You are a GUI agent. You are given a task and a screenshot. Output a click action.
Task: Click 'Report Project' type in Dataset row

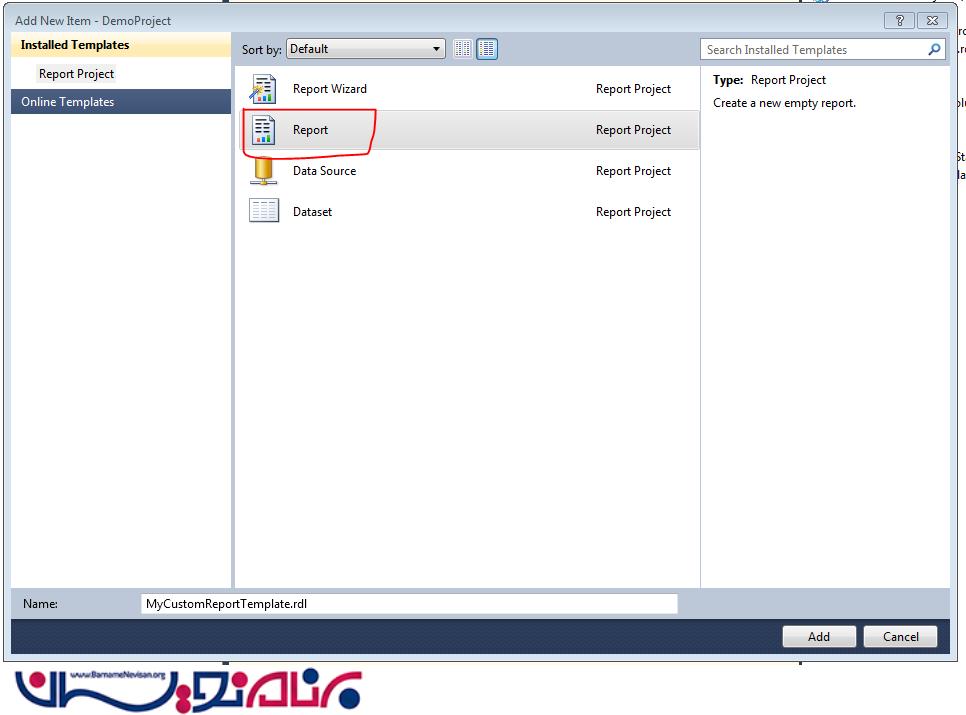coord(633,211)
